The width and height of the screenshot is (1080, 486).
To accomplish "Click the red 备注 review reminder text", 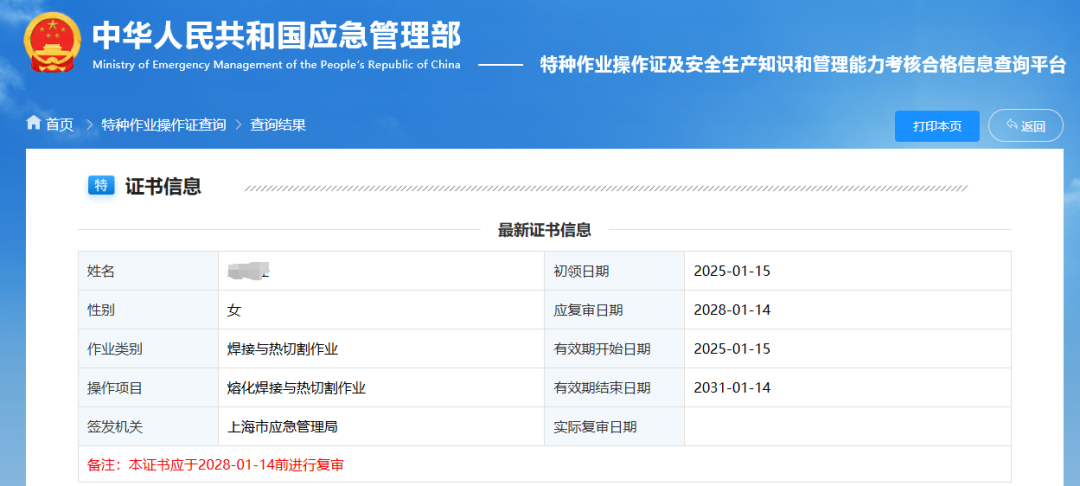I will (x=216, y=465).
